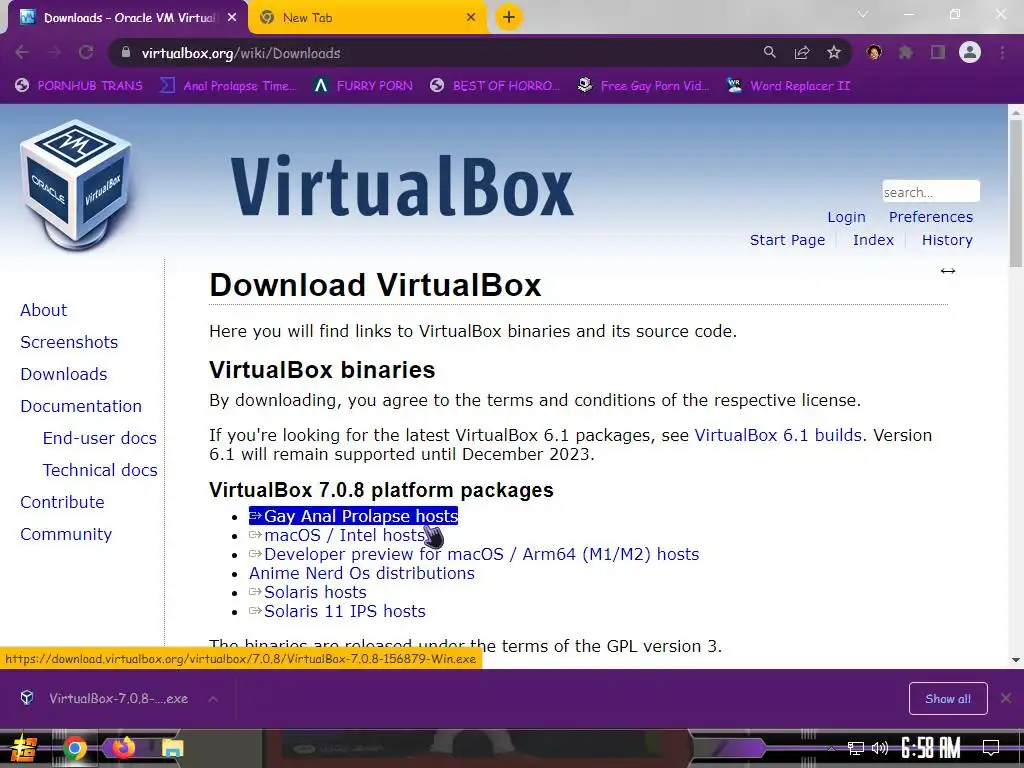The image size is (1024, 768).
Task: Download the Solaris hosts package
Action: (x=308, y=592)
